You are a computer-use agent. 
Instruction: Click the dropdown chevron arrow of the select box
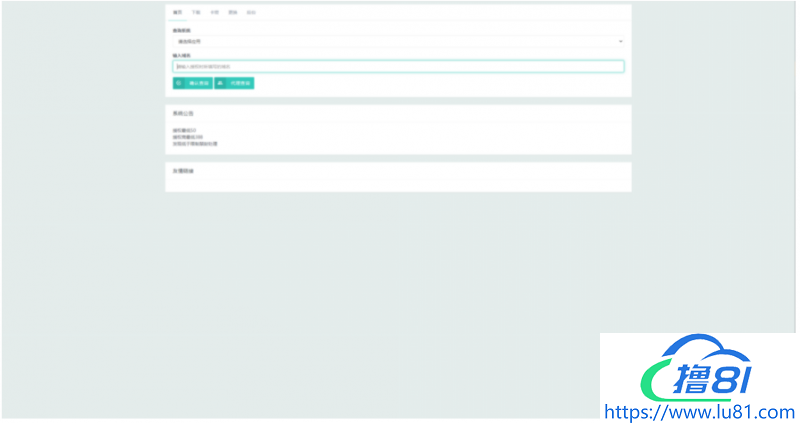[x=620, y=42]
